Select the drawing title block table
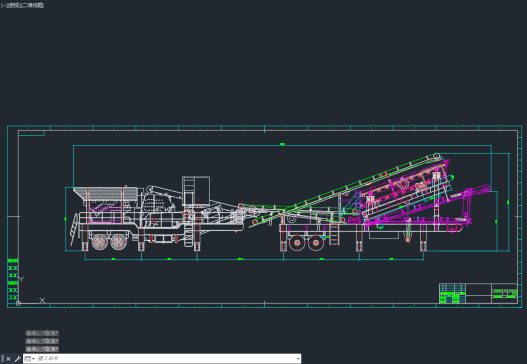 coord(478,293)
